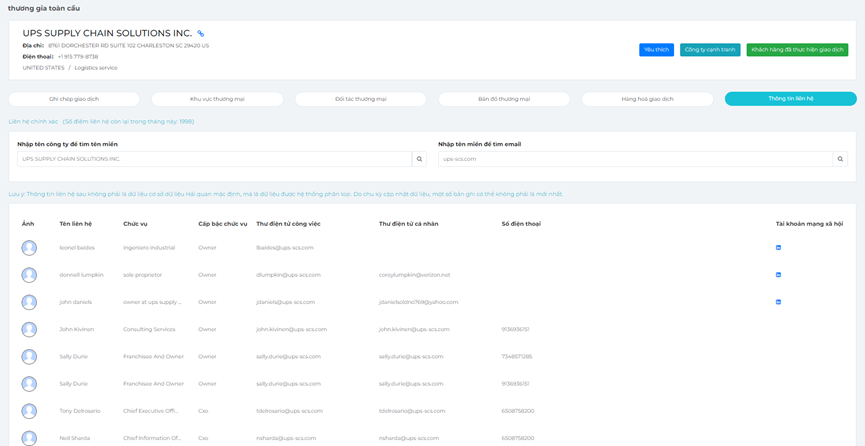
Task: Click email dlumpkin@ups-scs.com
Action: (289, 275)
